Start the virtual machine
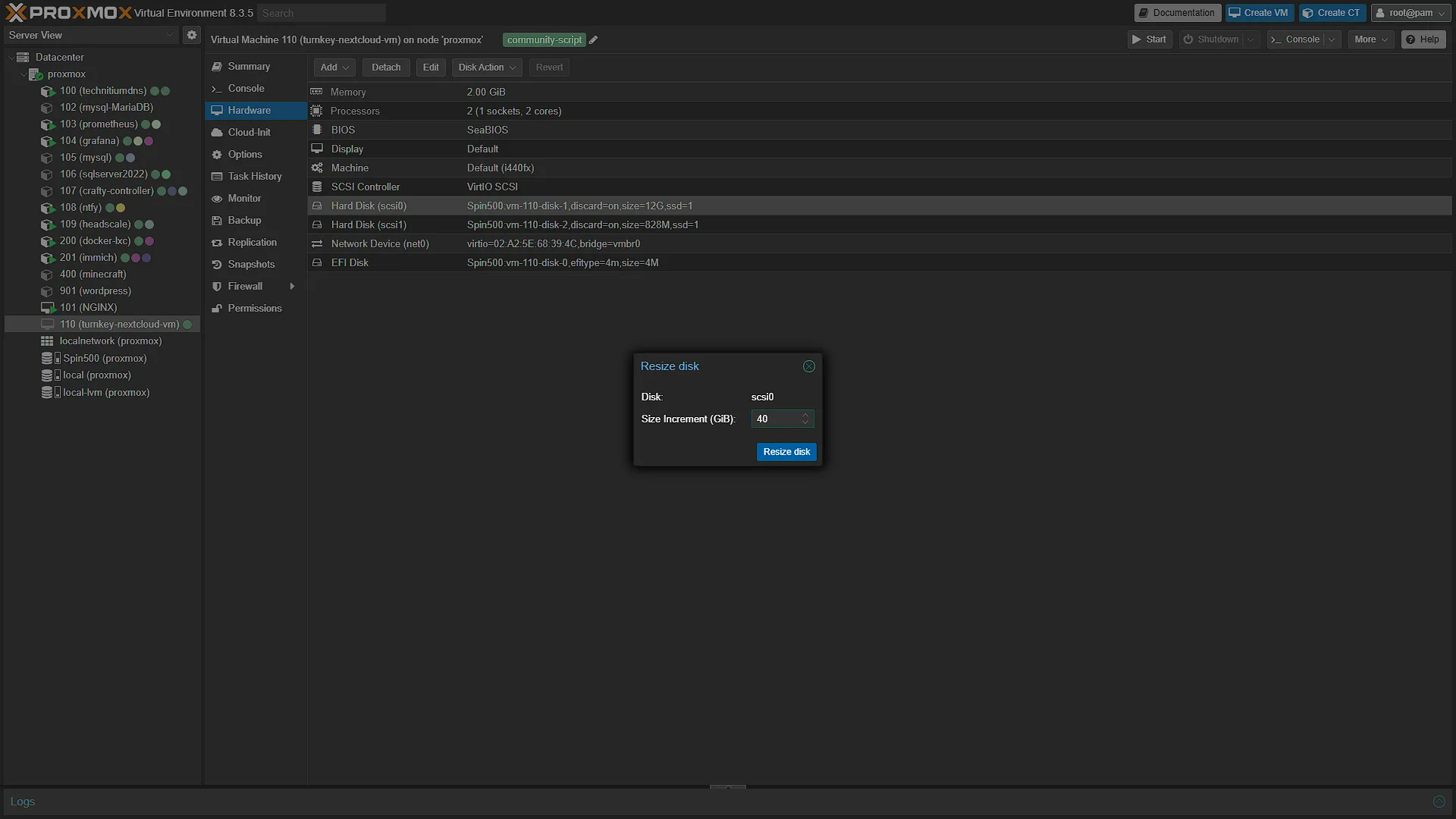 click(x=1150, y=39)
